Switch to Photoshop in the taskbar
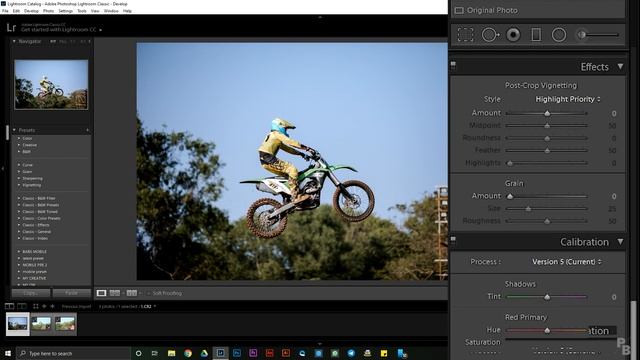Viewport: 640px width, 360px height. tap(237, 353)
